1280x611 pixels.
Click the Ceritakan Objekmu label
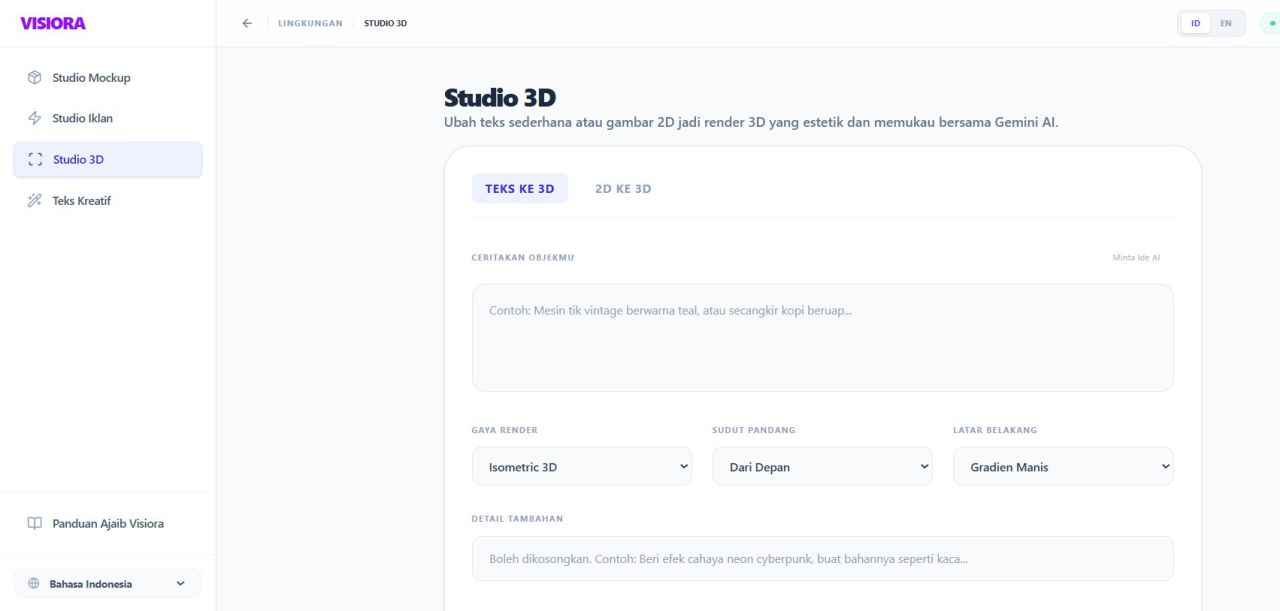(523, 257)
